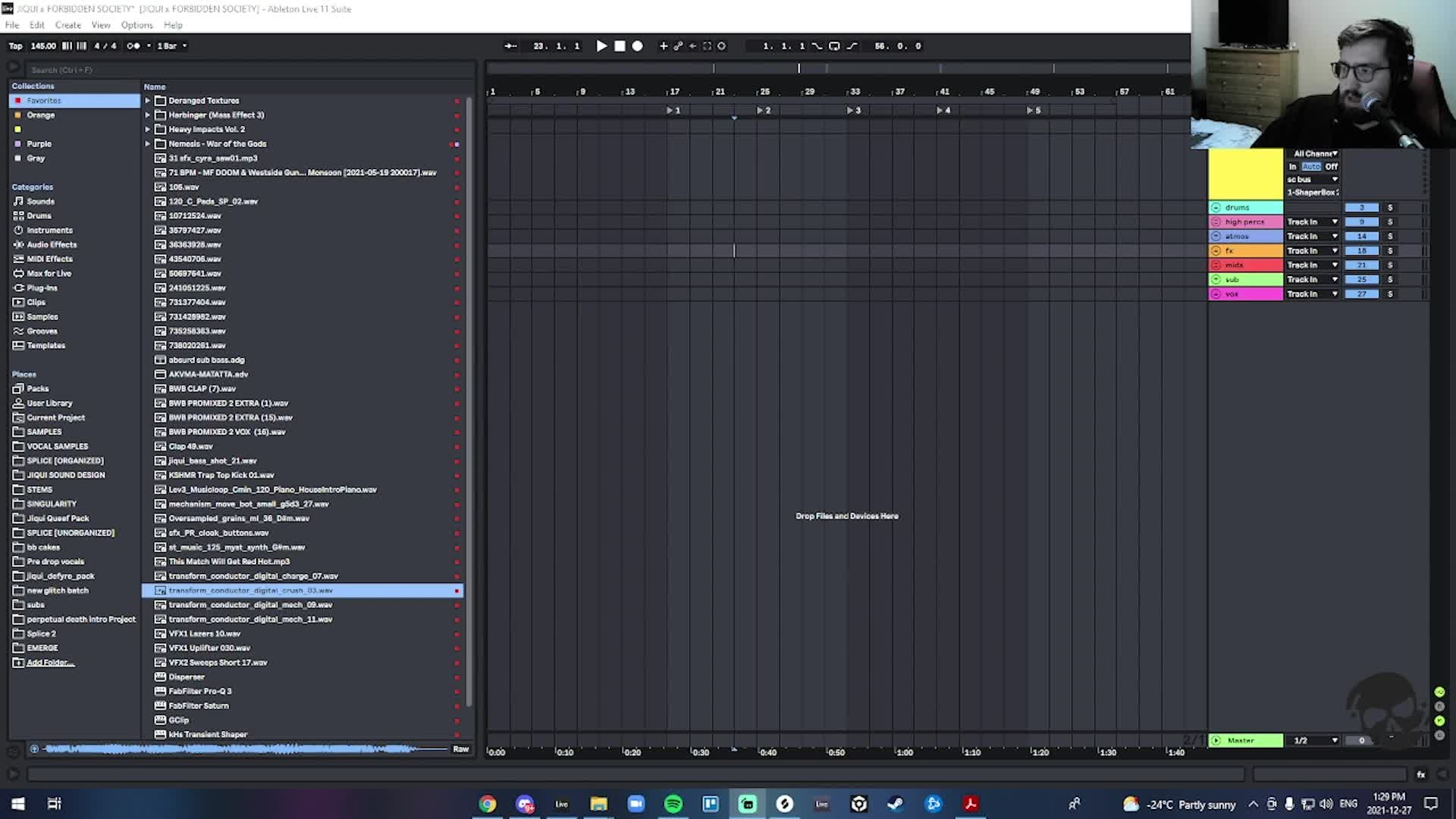Image resolution: width=1456 pixels, height=819 pixels.
Task: Open the Edit menu
Action: pos(37,25)
